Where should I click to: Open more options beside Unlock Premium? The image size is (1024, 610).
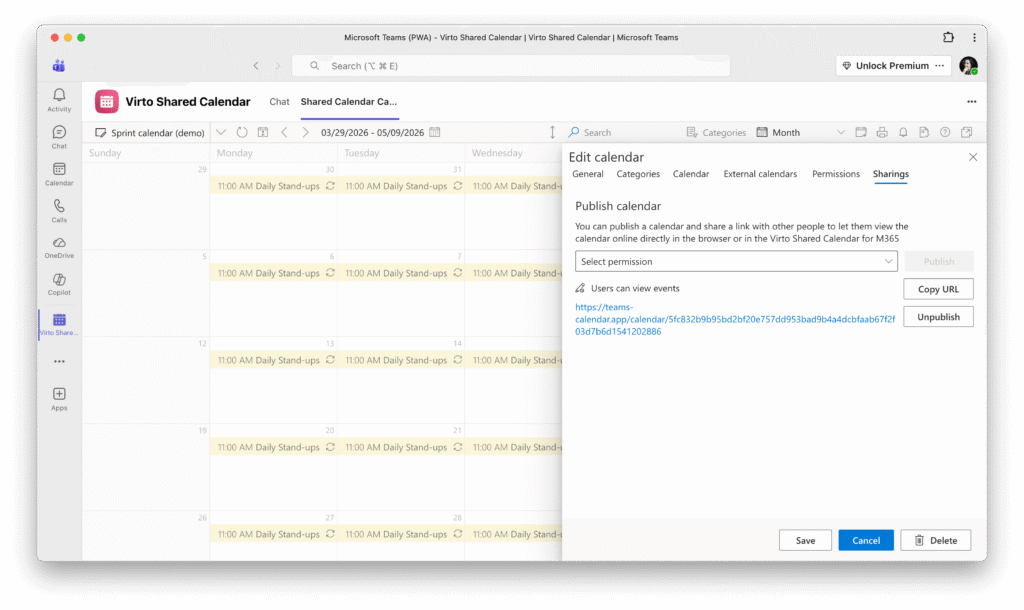[x=940, y=65]
